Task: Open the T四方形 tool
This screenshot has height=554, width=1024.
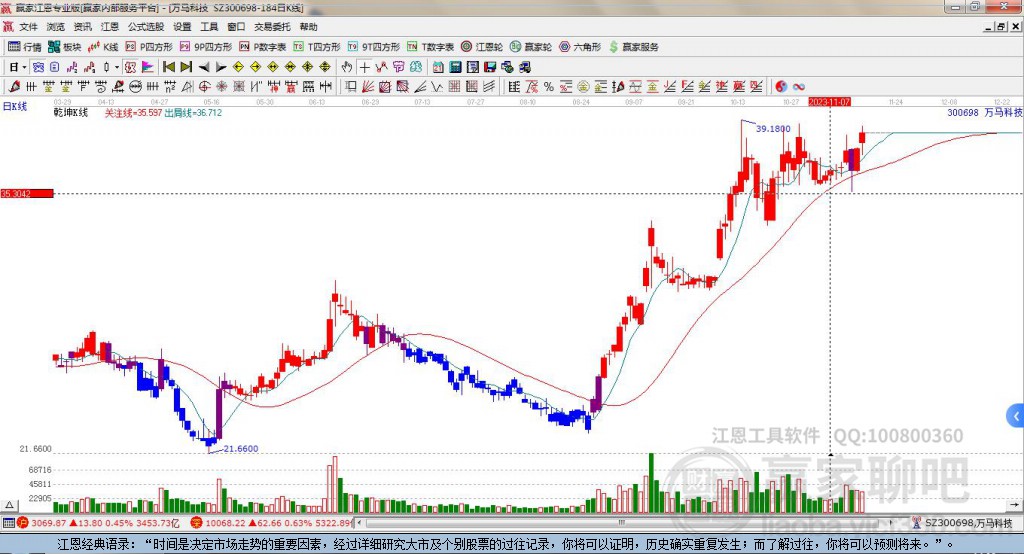Action: pyautogui.click(x=317, y=47)
